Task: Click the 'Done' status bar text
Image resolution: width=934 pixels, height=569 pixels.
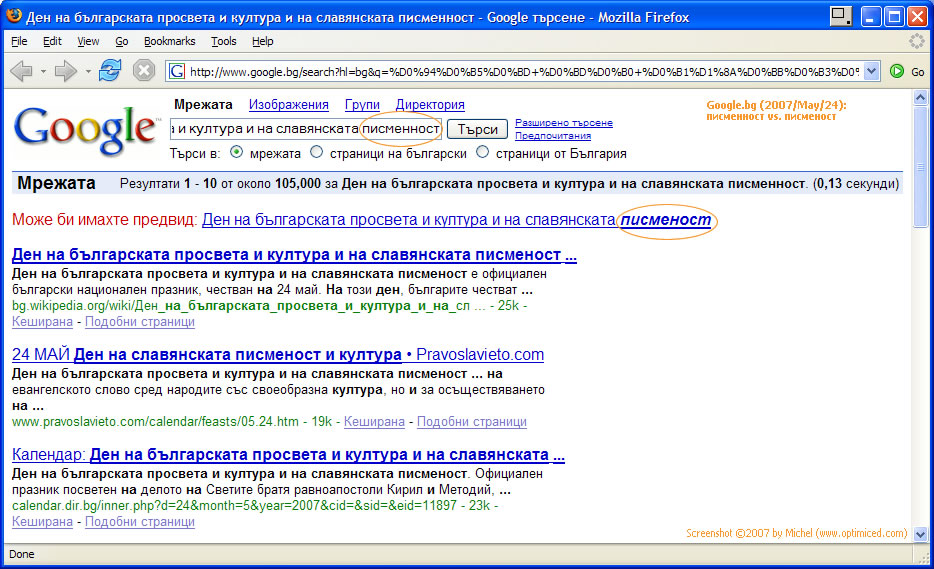Action: [21, 554]
